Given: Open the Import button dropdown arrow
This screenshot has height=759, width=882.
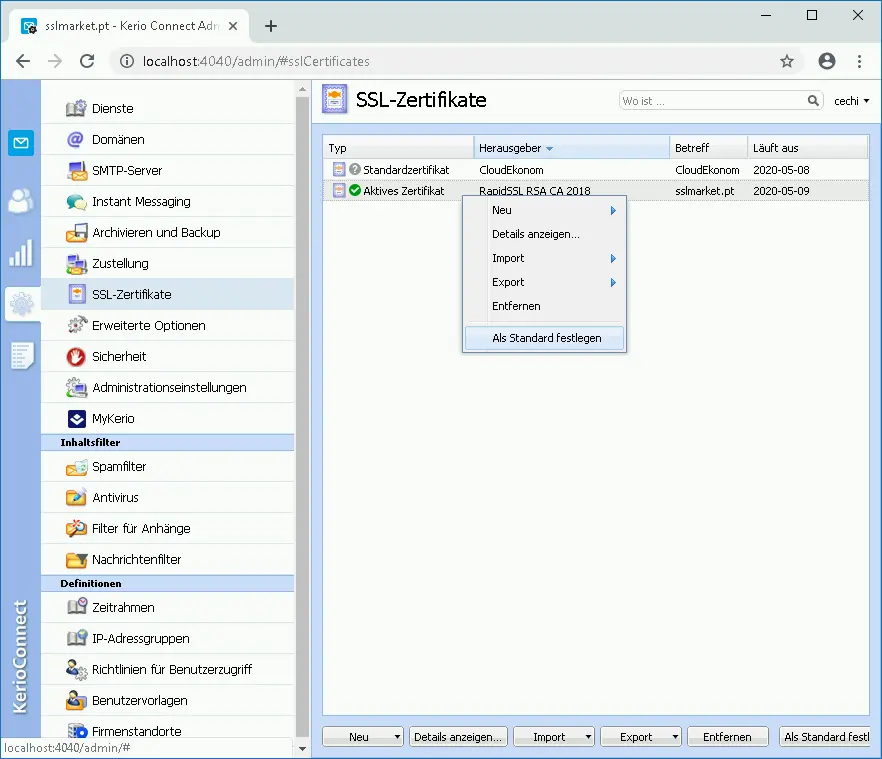Looking at the screenshot, I should point(588,736).
